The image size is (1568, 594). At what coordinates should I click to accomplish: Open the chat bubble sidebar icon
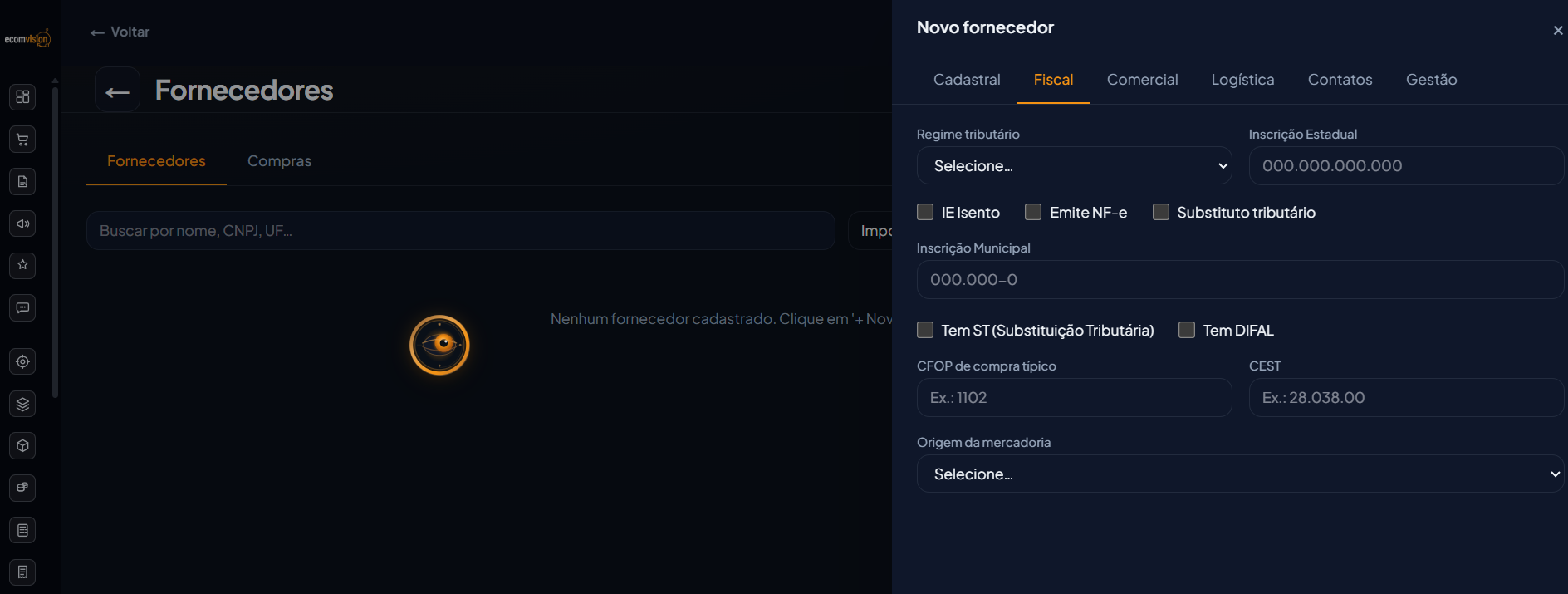[x=22, y=307]
